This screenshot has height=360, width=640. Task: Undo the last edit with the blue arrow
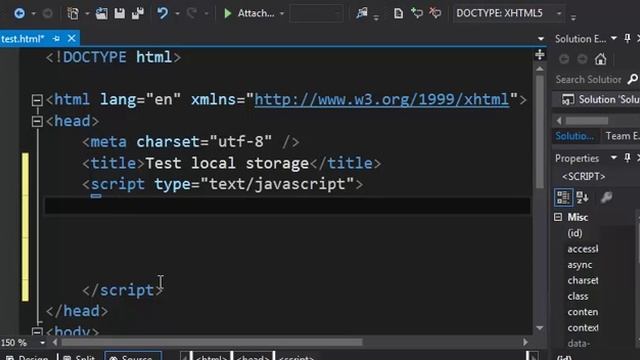coord(162,13)
